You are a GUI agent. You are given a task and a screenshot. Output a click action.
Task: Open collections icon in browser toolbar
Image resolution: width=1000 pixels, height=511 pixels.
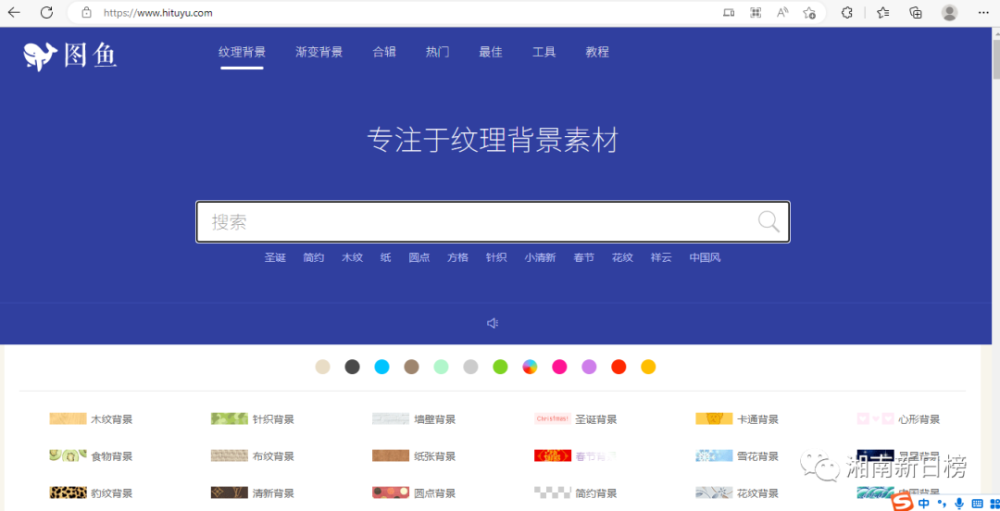[x=916, y=12]
